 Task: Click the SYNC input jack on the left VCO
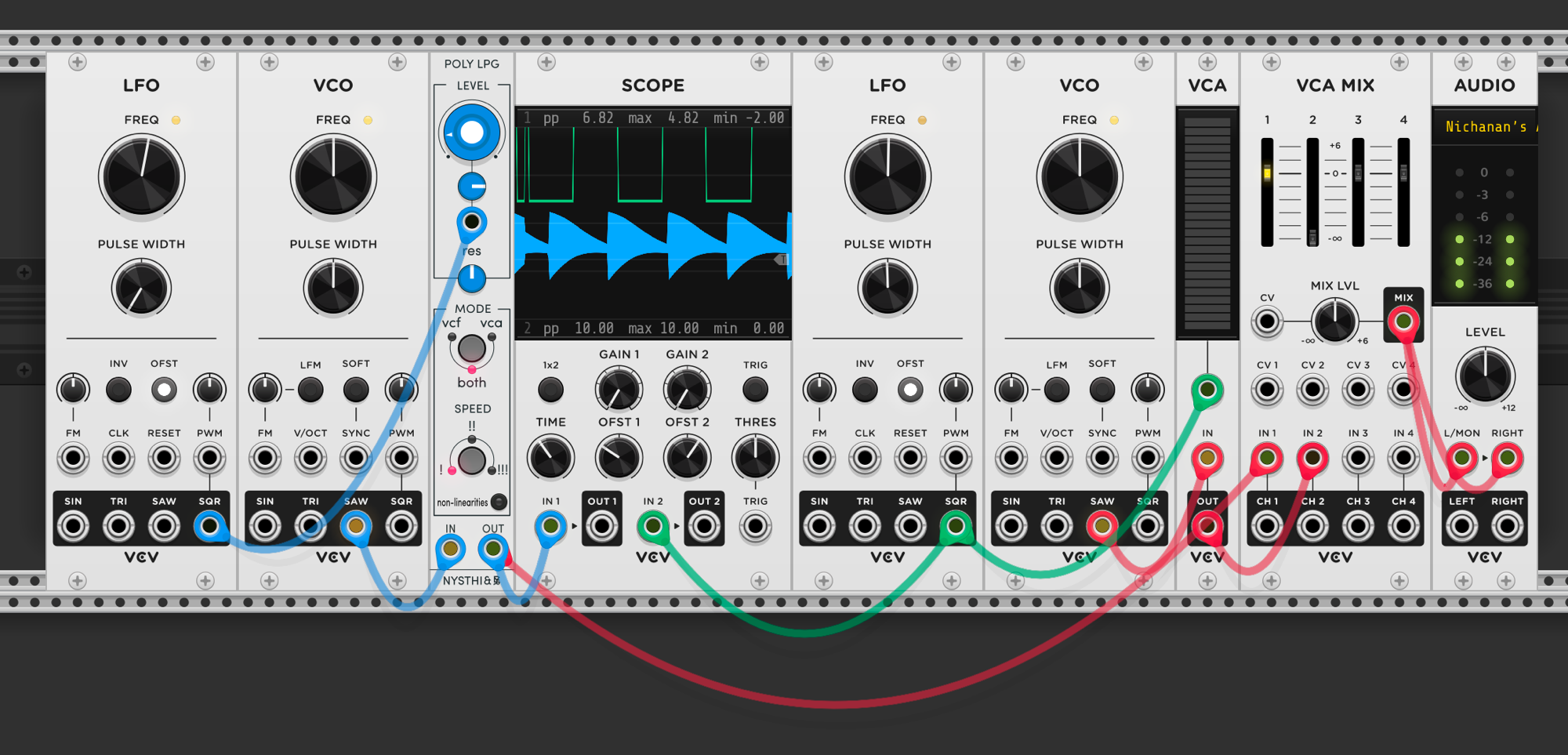tap(356, 458)
